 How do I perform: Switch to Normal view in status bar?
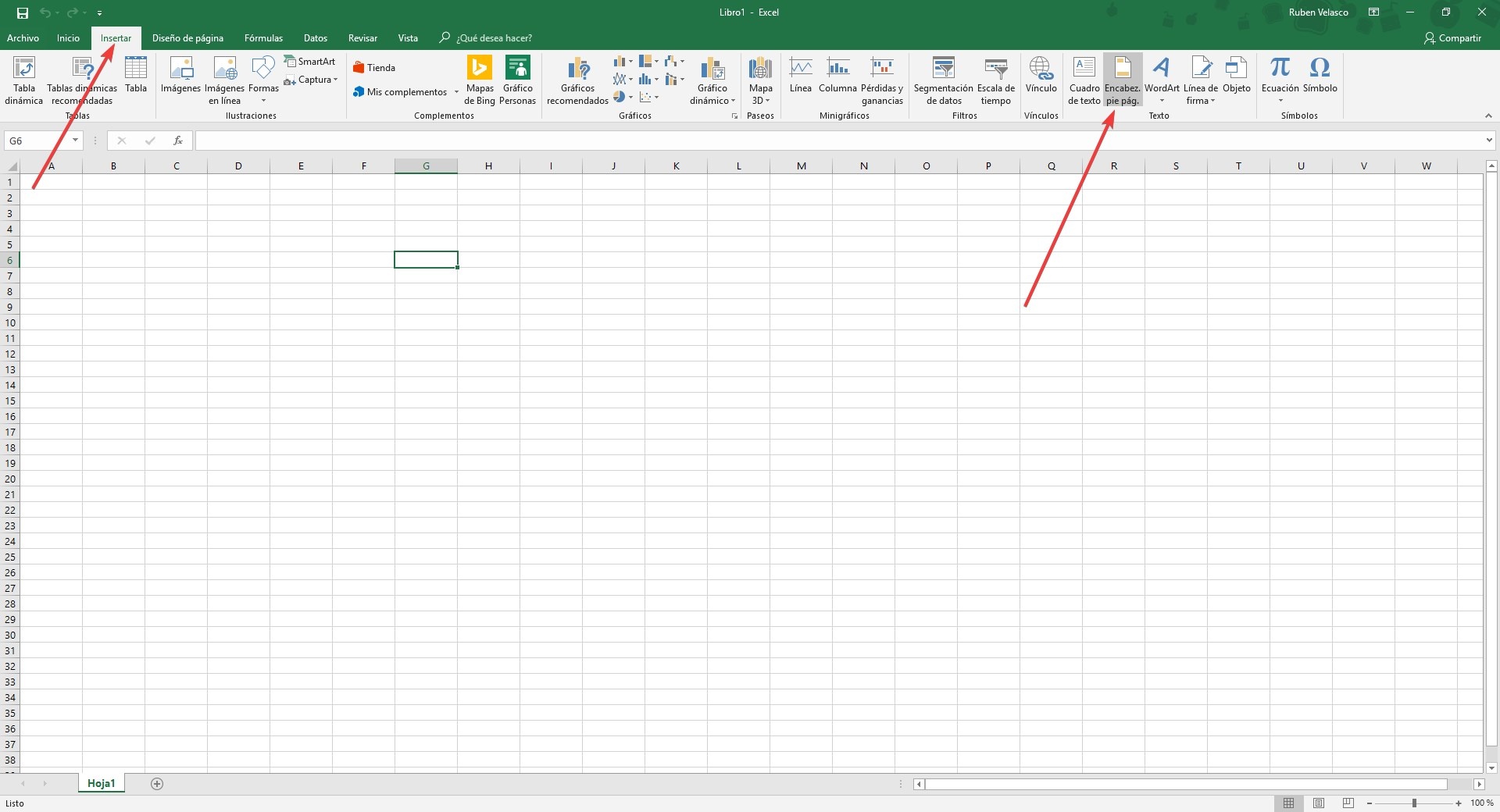click(x=1289, y=803)
